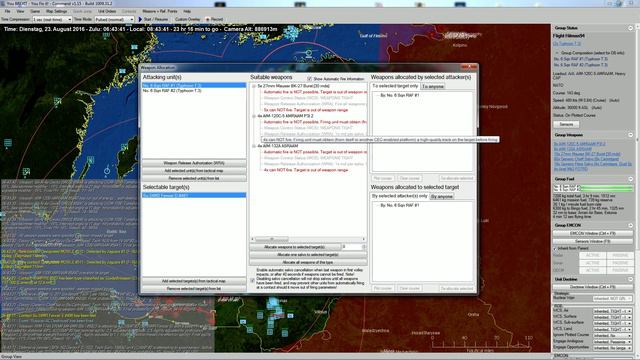Close the Weapon Allocation dialog
Viewport: 640px width, 360px height.
469,67
